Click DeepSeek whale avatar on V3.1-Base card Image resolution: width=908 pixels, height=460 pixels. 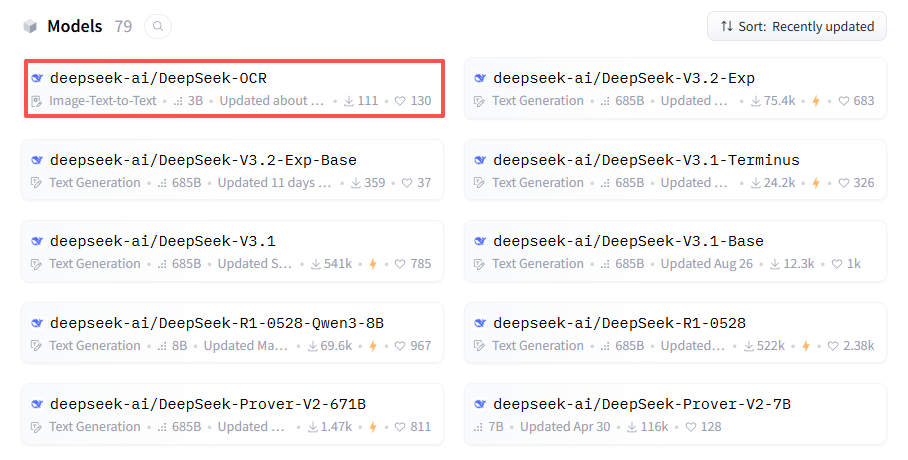pyautogui.click(x=479, y=241)
